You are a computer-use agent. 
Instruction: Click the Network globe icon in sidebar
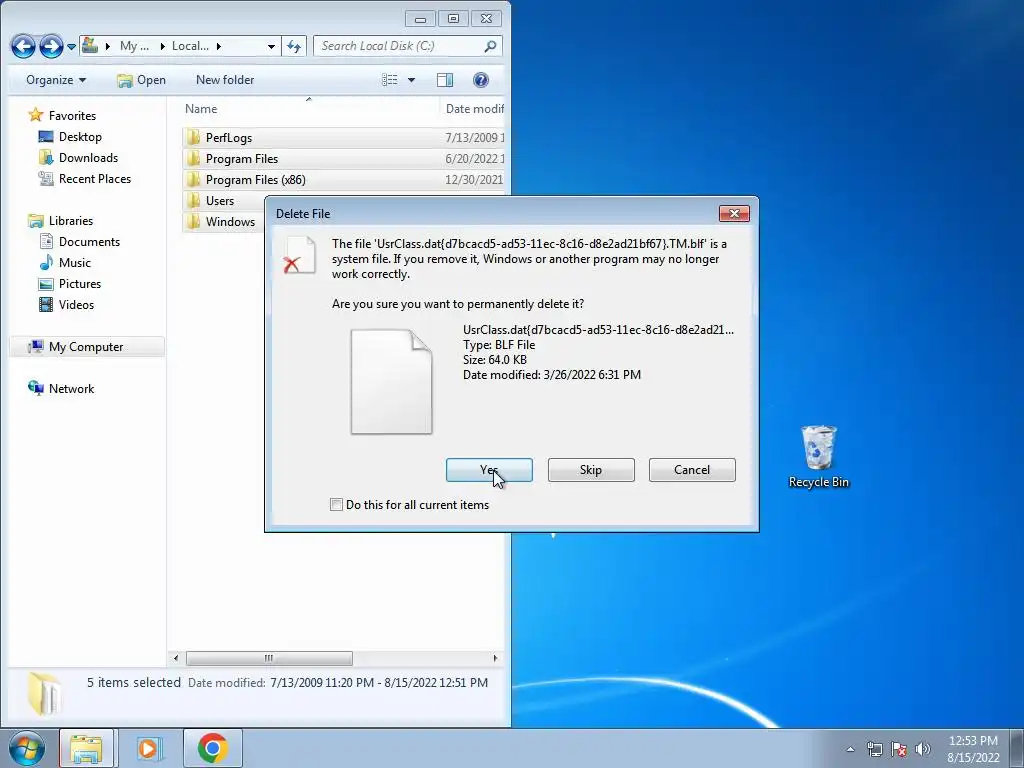click(36, 388)
